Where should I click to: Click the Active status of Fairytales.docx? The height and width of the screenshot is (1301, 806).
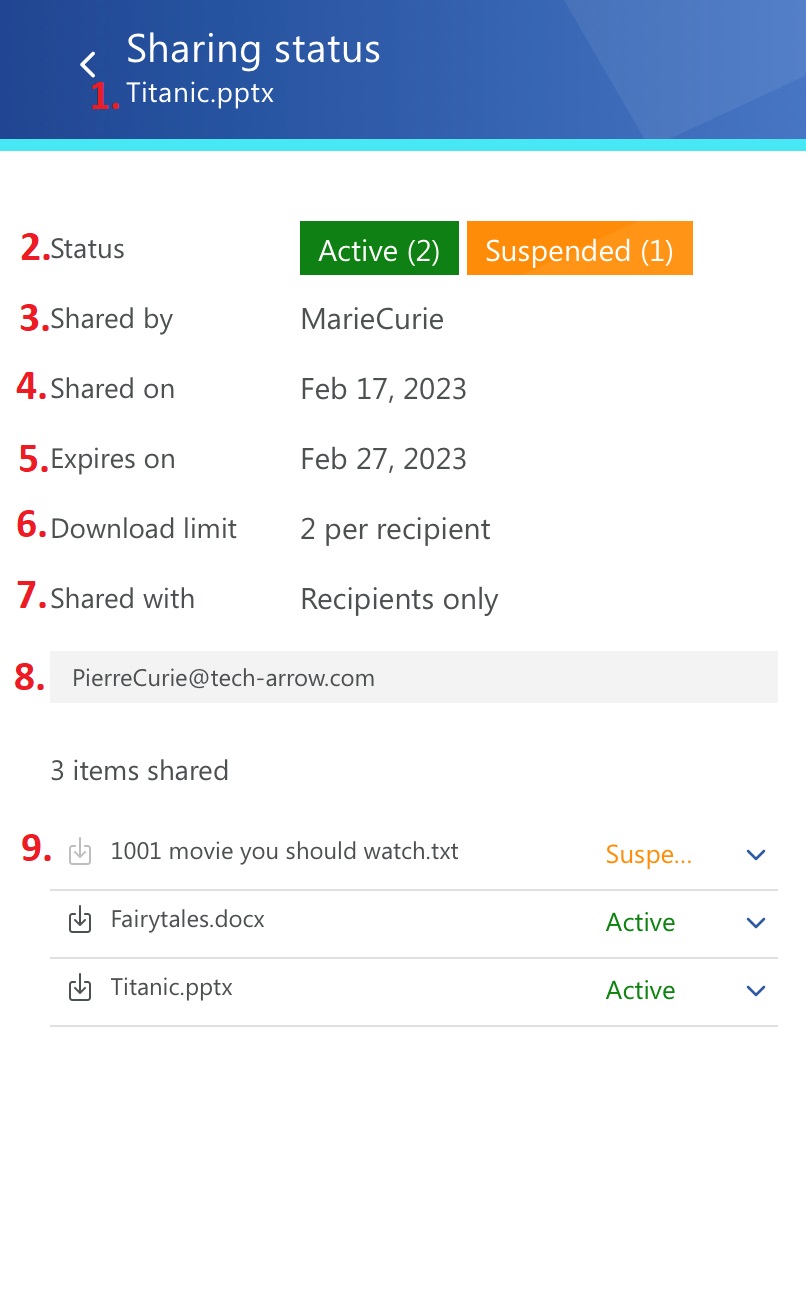click(x=640, y=923)
